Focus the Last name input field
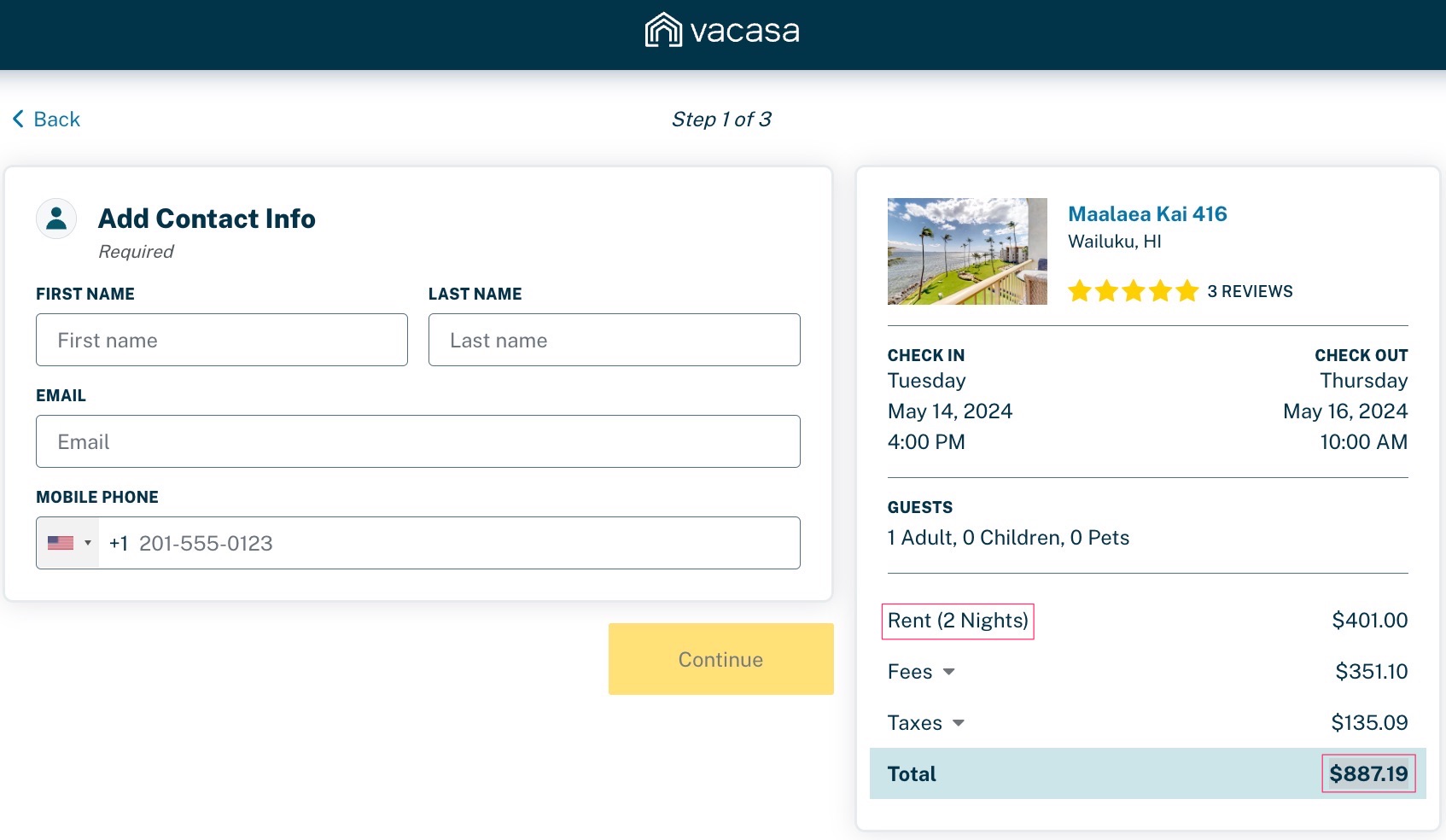This screenshot has width=1446, height=840. pyautogui.click(x=615, y=340)
